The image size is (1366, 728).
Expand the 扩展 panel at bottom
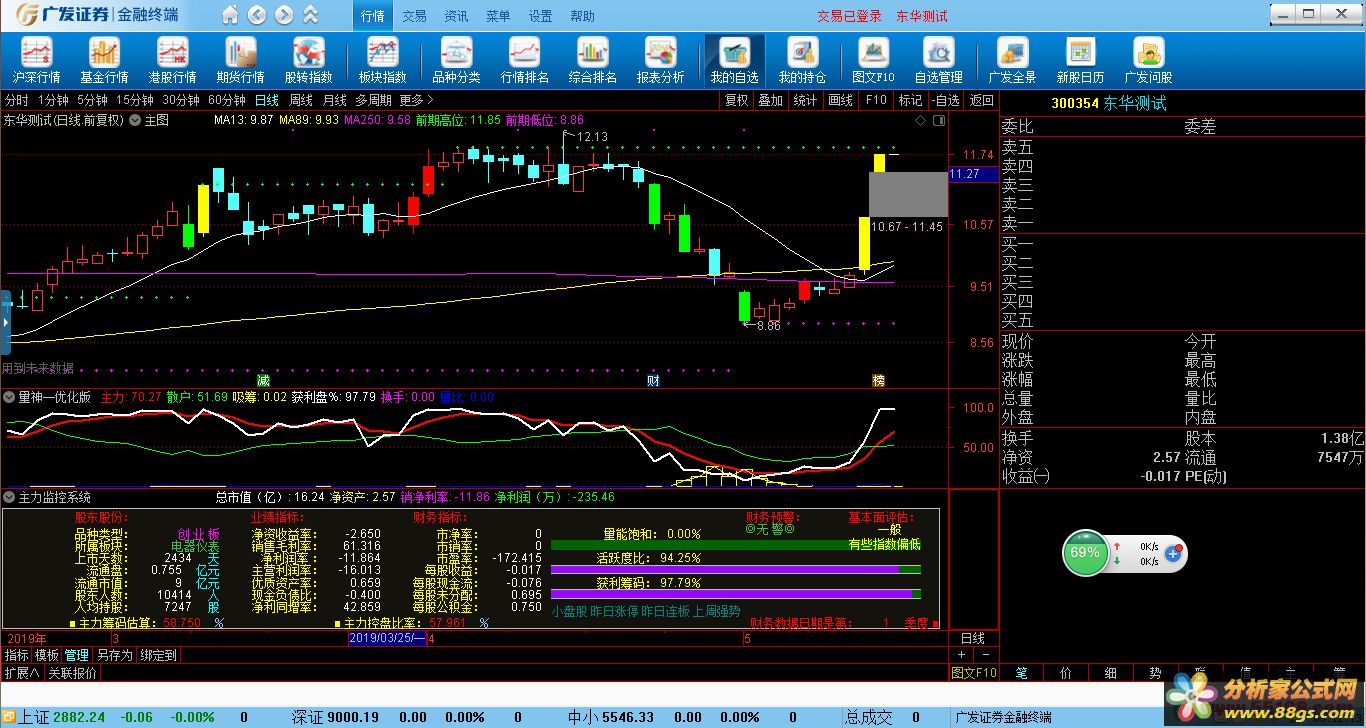(21, 674)
